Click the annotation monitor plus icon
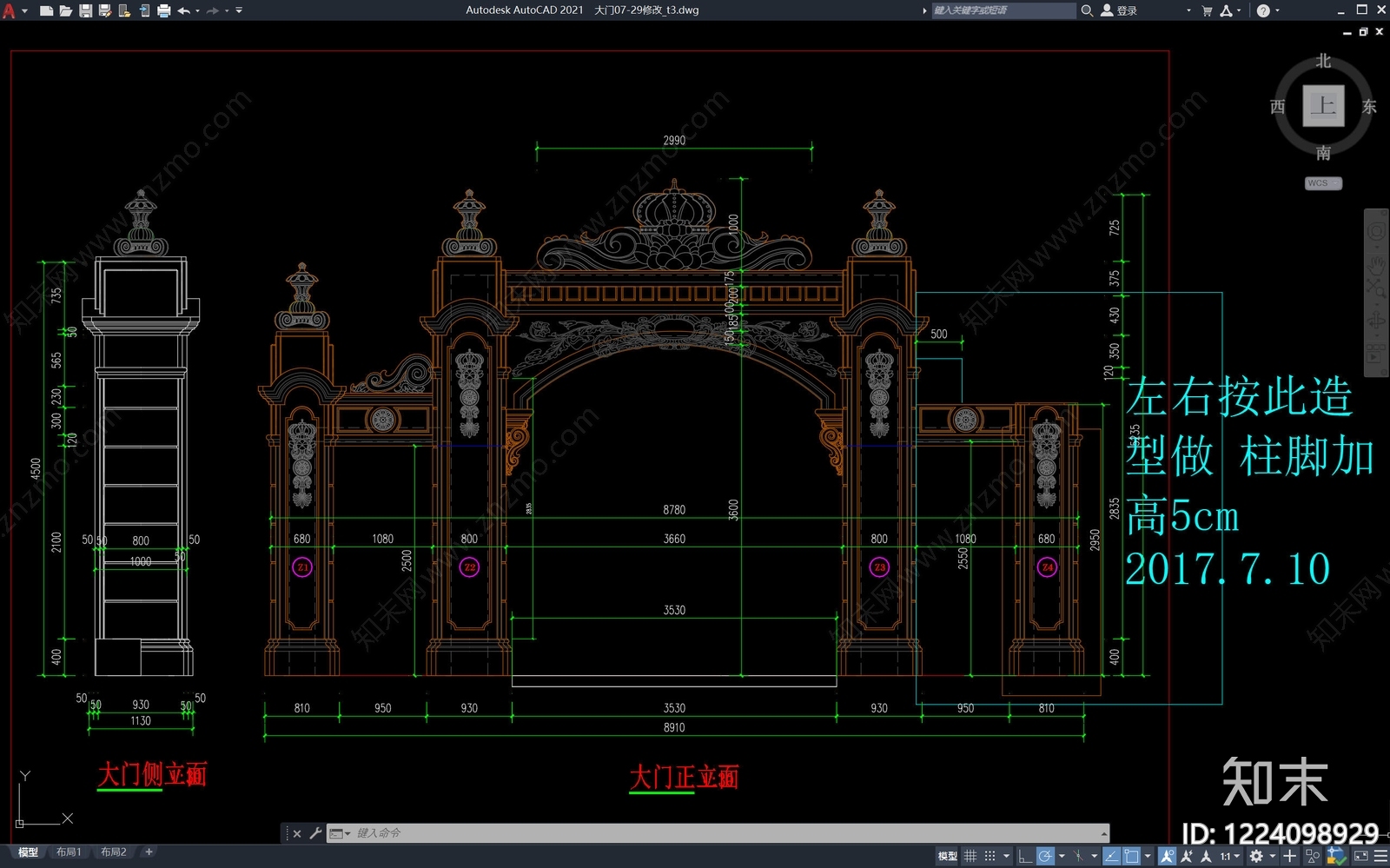Viewport: 1390px width, 868px height. [x=1290, y=856]
